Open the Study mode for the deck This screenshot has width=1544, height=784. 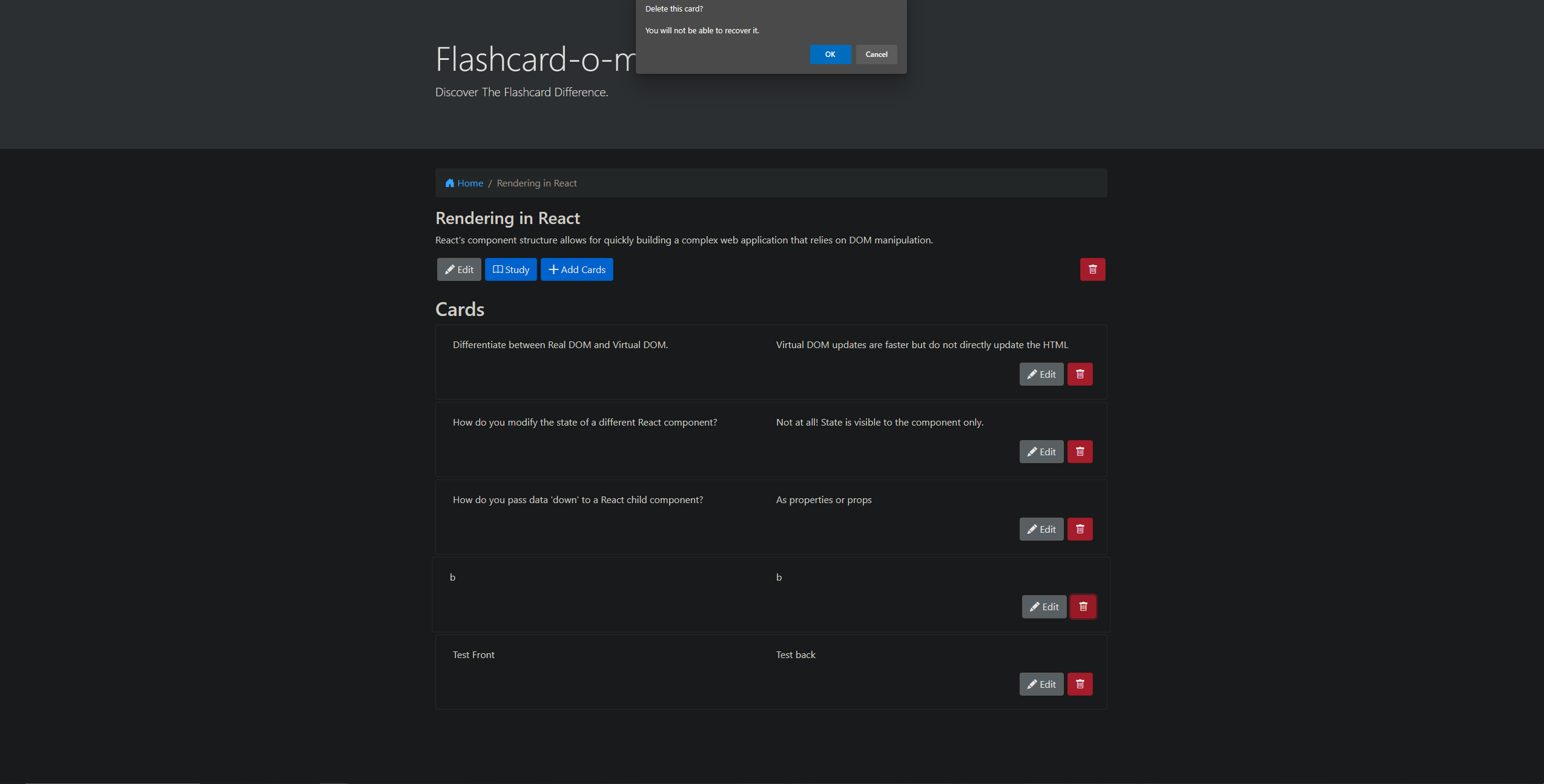coord(510,269)
